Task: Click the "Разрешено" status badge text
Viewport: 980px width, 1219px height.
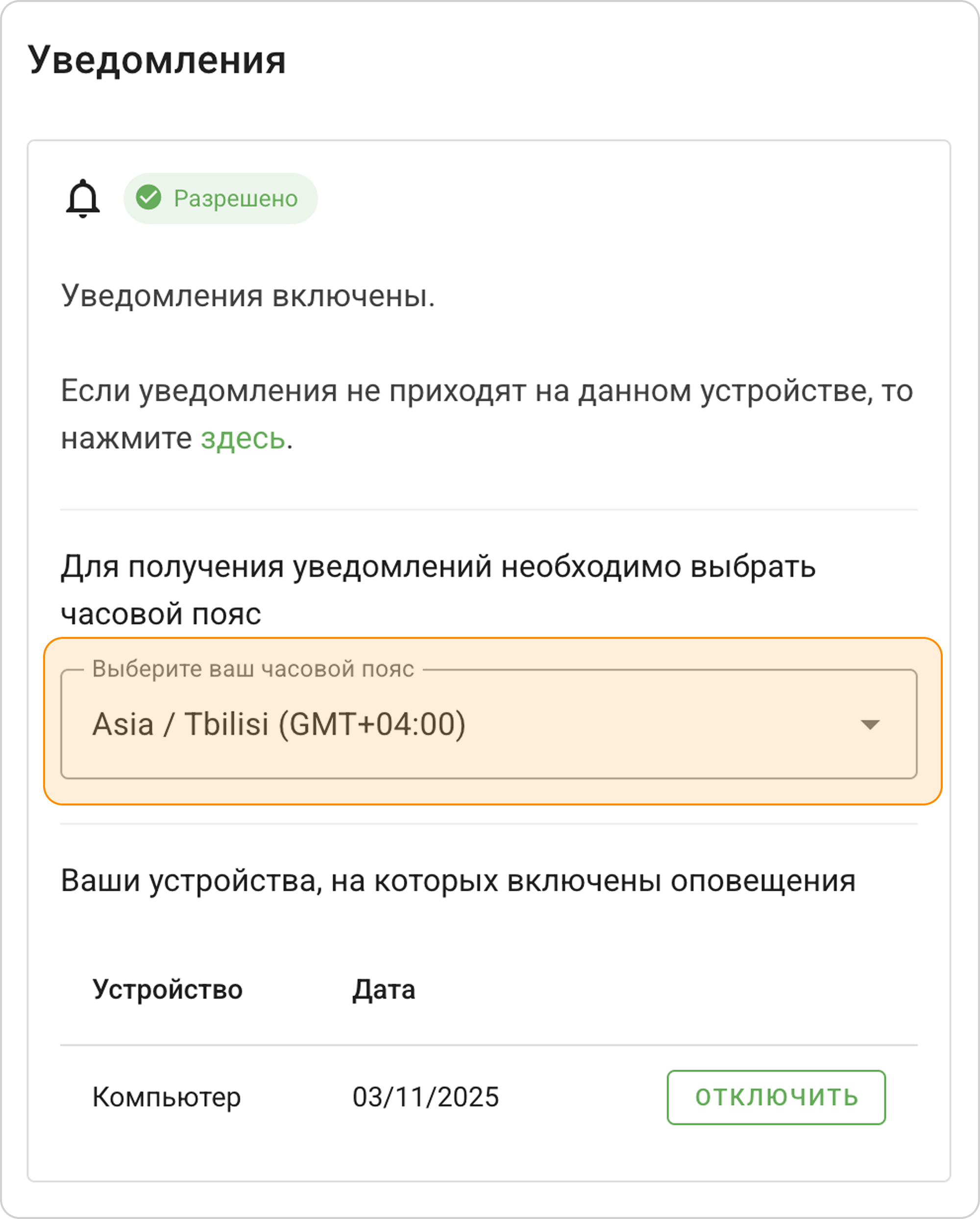Action: click(x=235, y=198)
